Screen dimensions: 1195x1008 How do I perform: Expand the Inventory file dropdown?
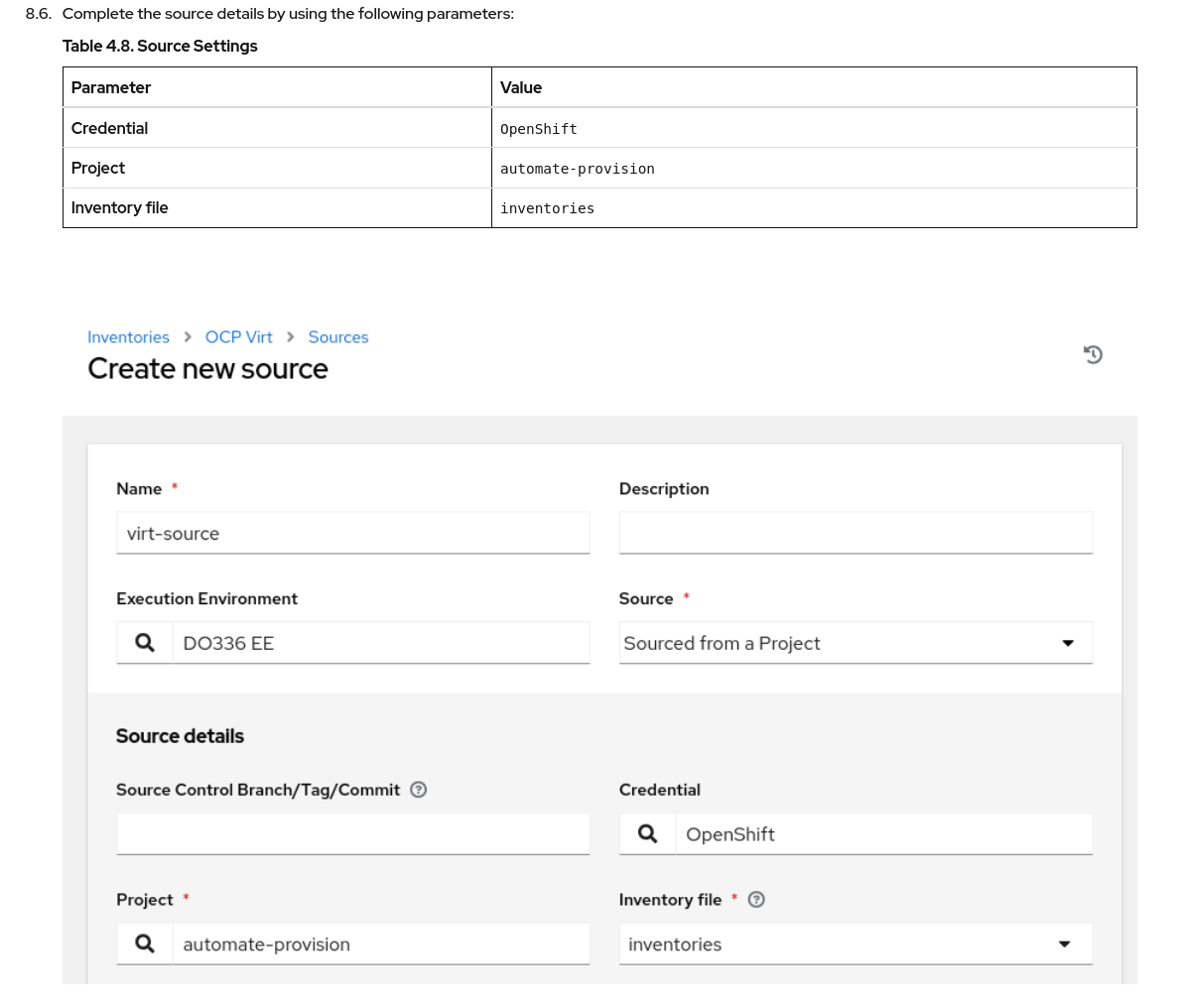844,945
